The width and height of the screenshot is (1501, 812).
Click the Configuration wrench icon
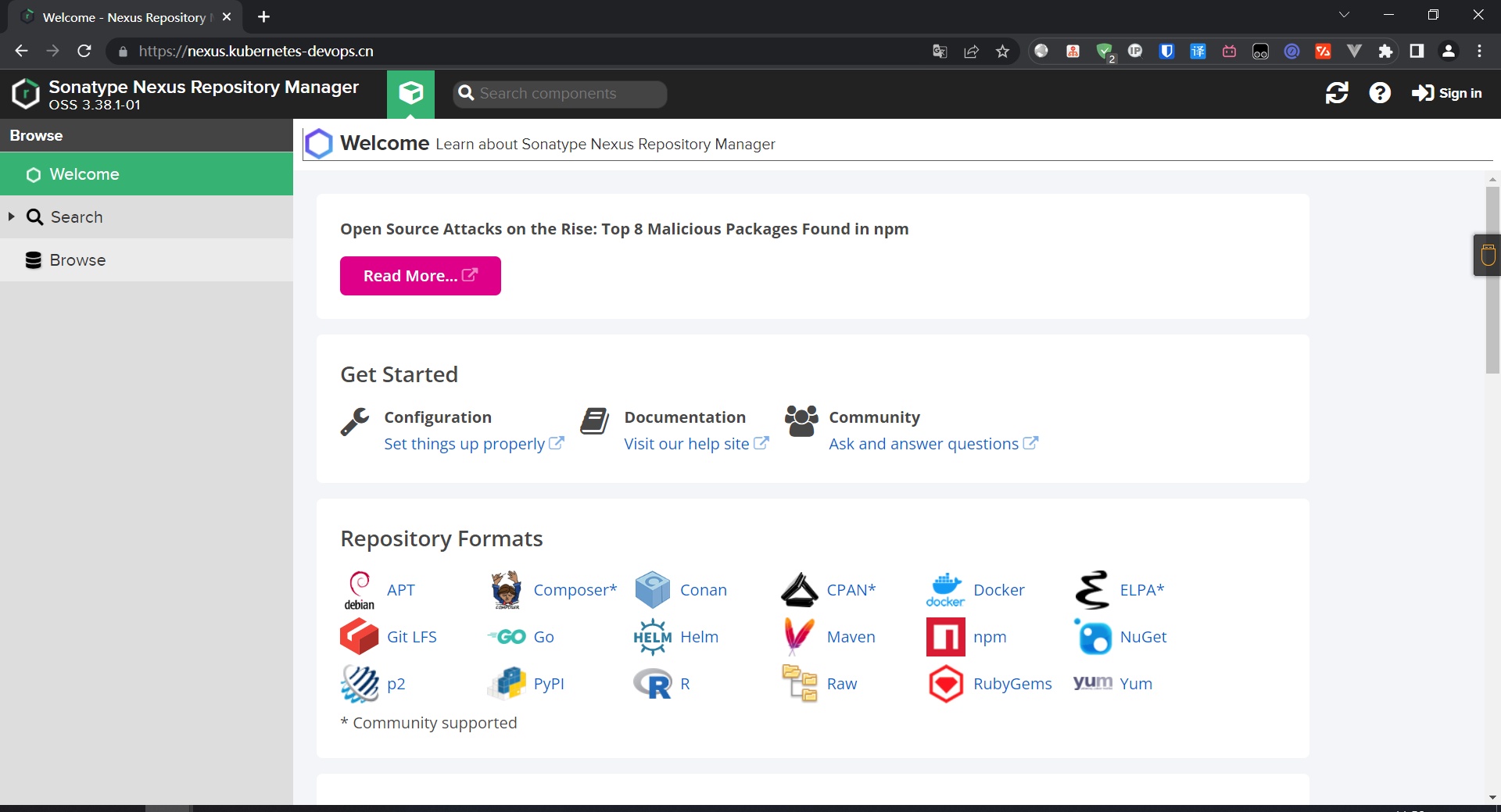pyautogui.click(x=355, y=422)
